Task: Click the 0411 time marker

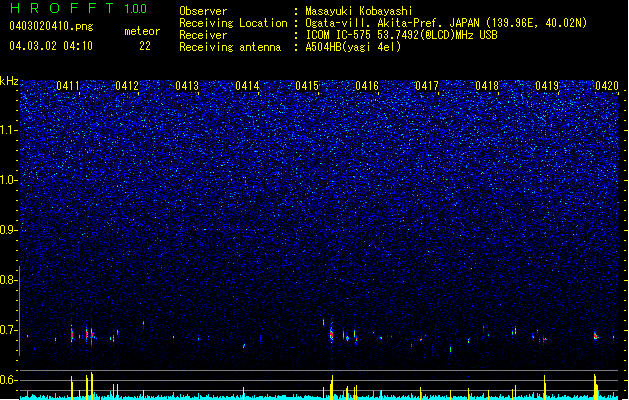Action: pos(68,85)
